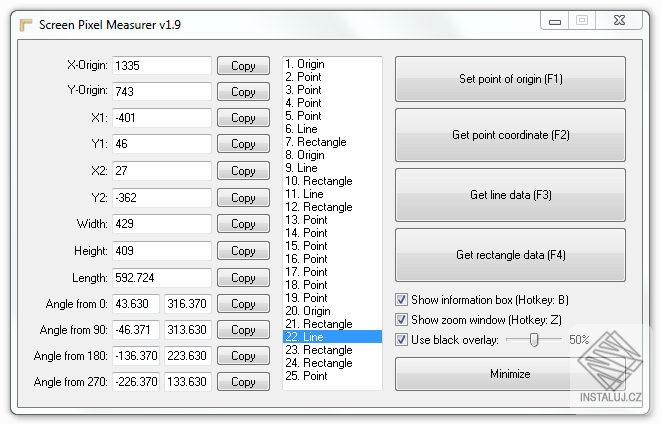This screenshot has width=661, height=424.
Task: Click Set point of origin (F1) button
Action: (510, 79)
